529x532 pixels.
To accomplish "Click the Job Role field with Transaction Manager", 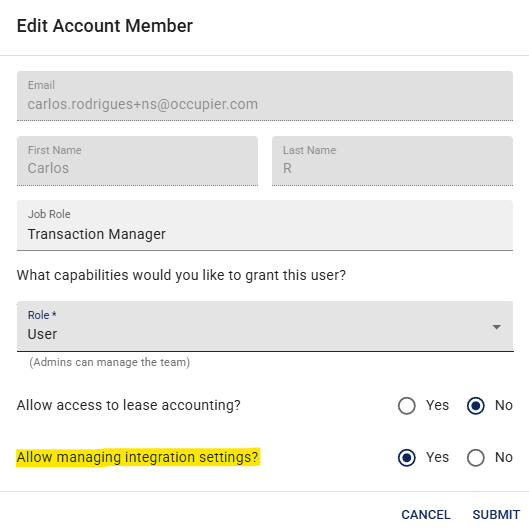I will (x=265, y=225).
